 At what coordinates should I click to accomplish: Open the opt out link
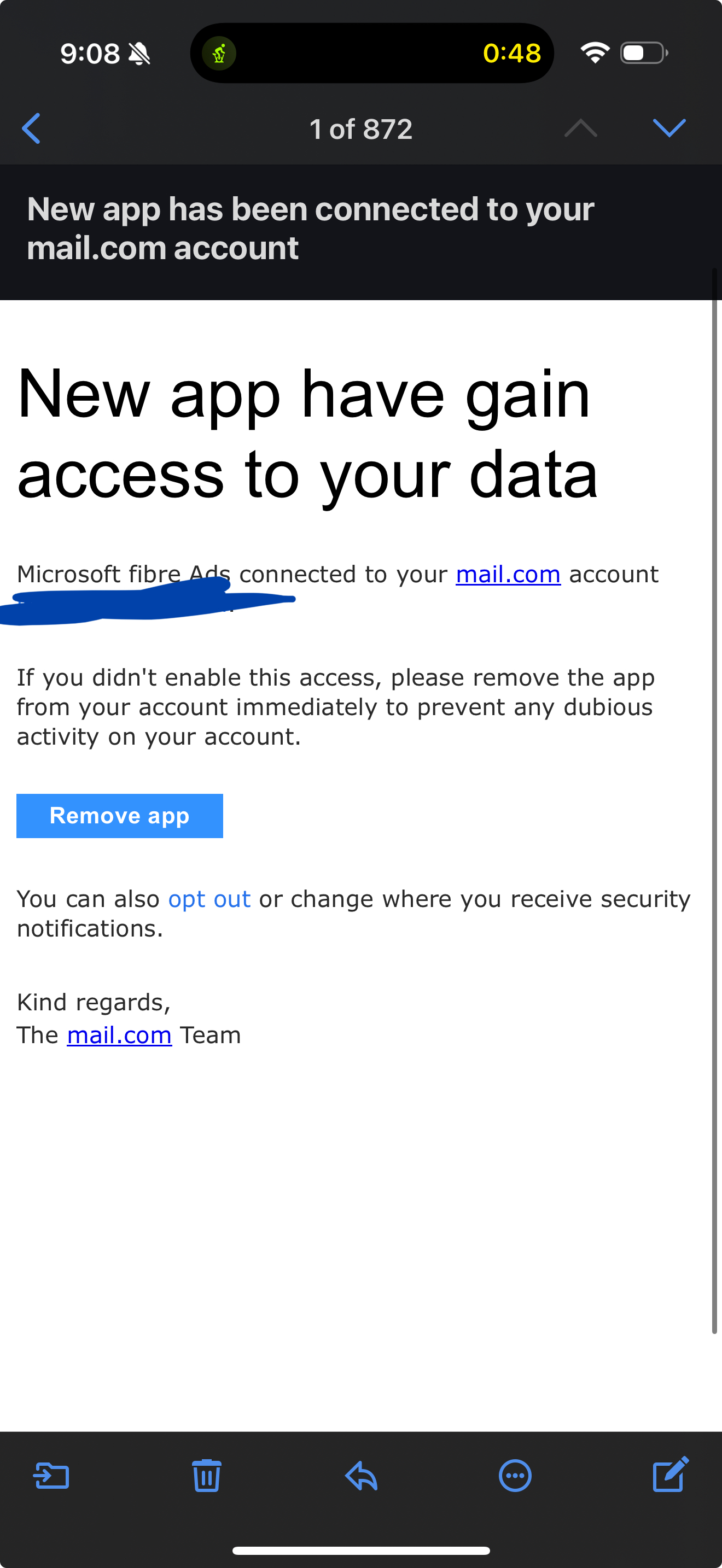tap(209, 899)
